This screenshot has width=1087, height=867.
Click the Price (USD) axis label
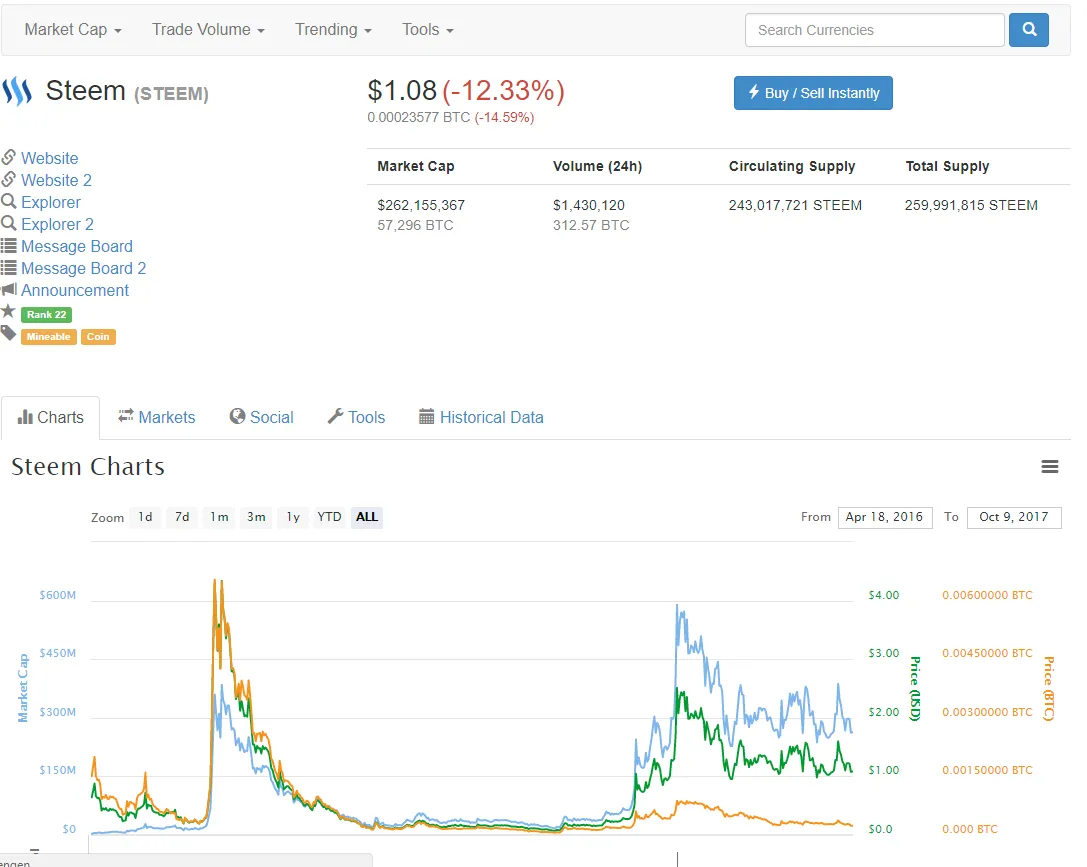coord(915,689)
